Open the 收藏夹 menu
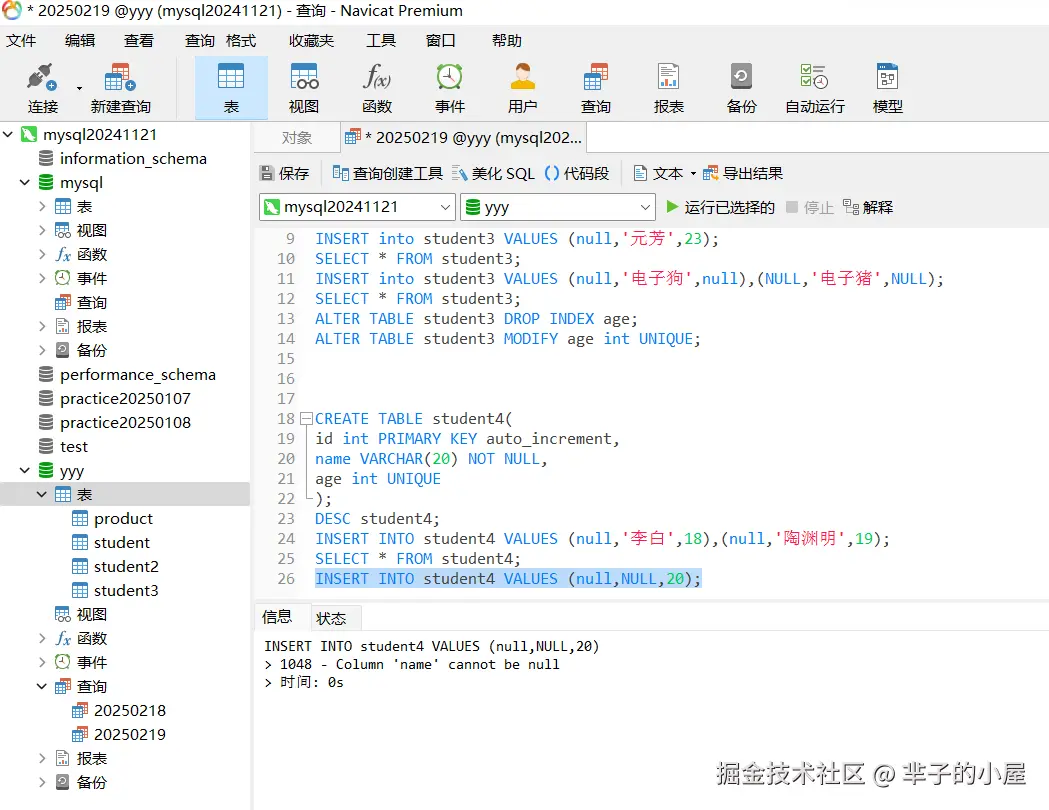This screenshot has width=1049, height=810. point(311,41)
